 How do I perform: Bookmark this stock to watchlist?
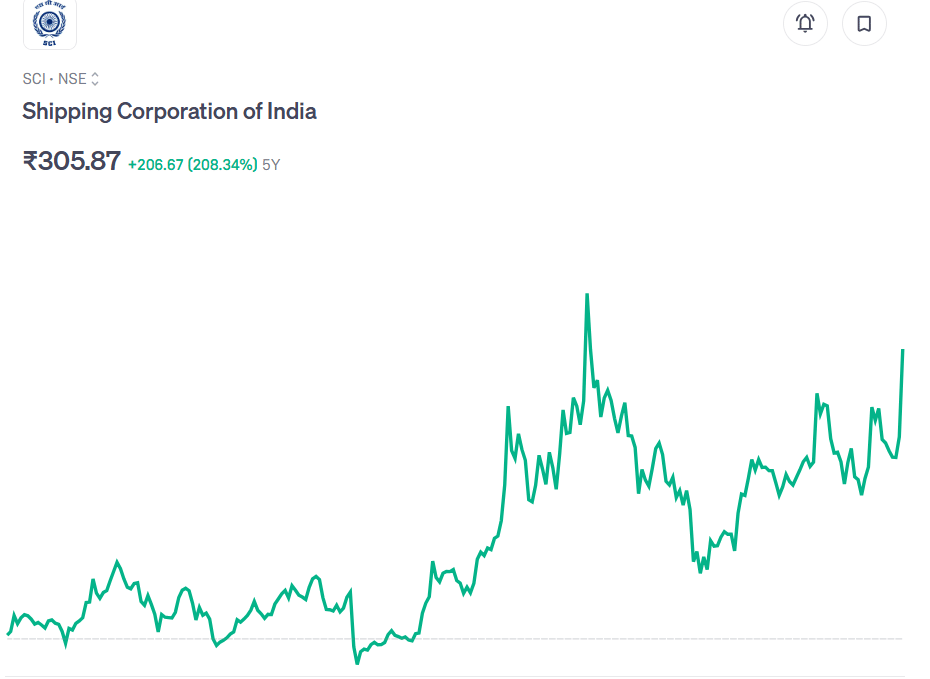(864, 23)
